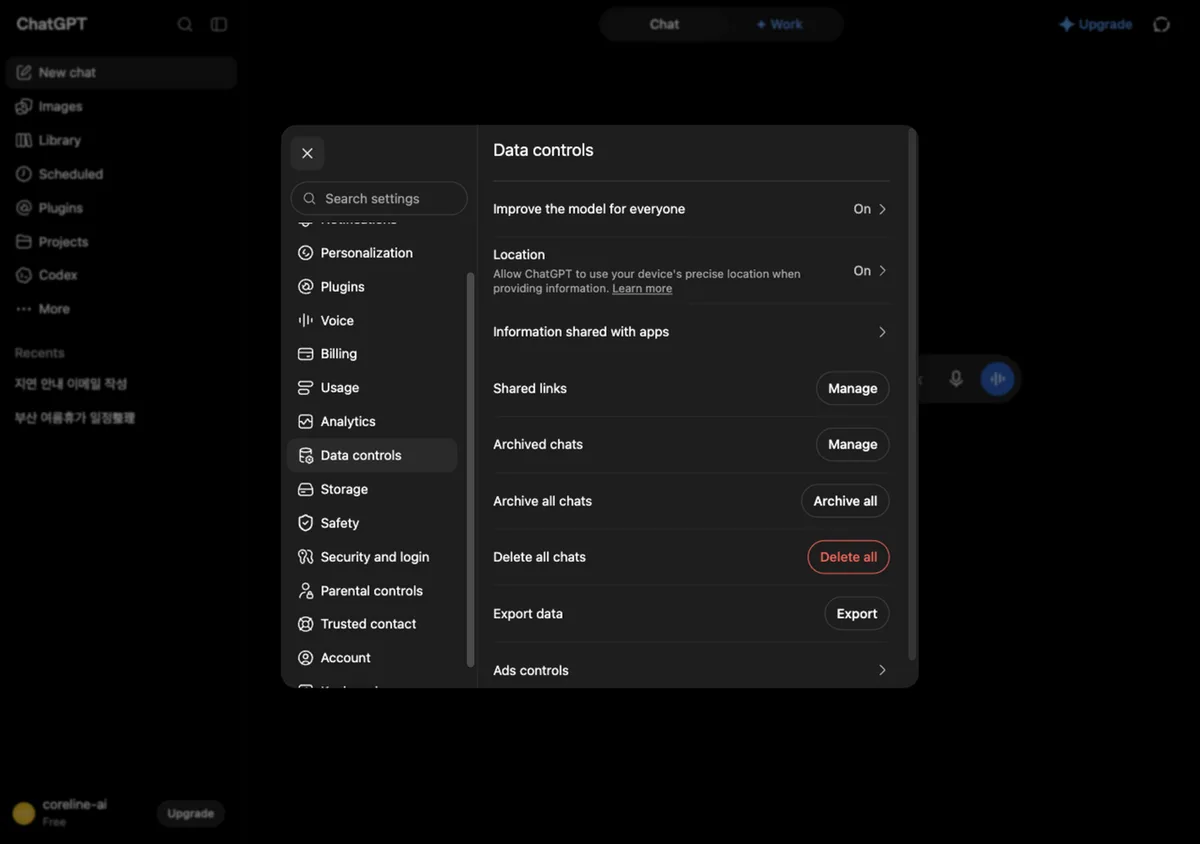Click the Export data button
Viewport: 1200px width, 844px height.
click(x=857, y=614)
